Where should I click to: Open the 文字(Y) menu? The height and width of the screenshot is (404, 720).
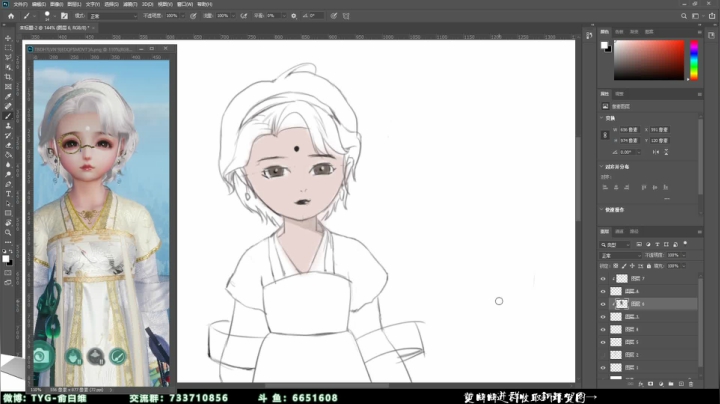[x=93, y=4]
